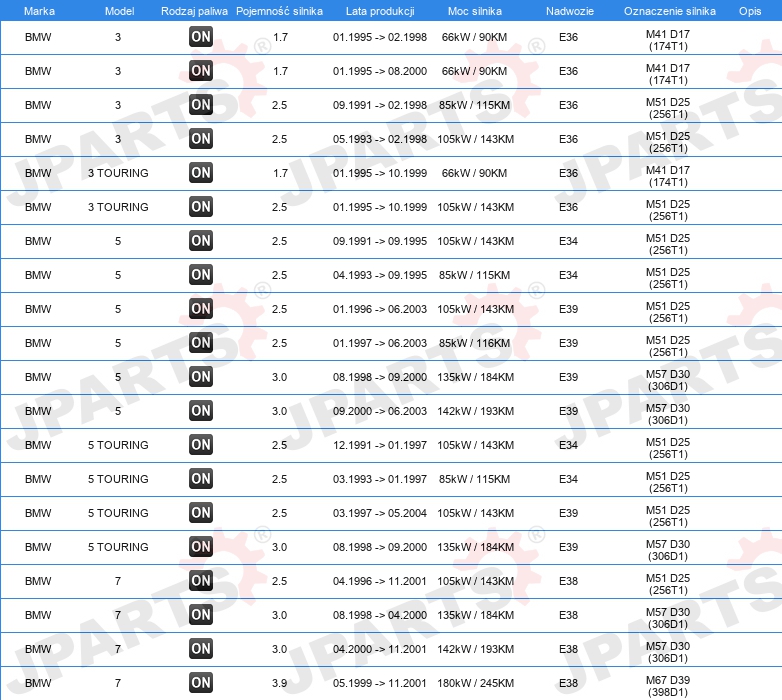
Task: Click ON fuel icon in 03.1997 -> 05.2004 row
Action: pos(201,513)
